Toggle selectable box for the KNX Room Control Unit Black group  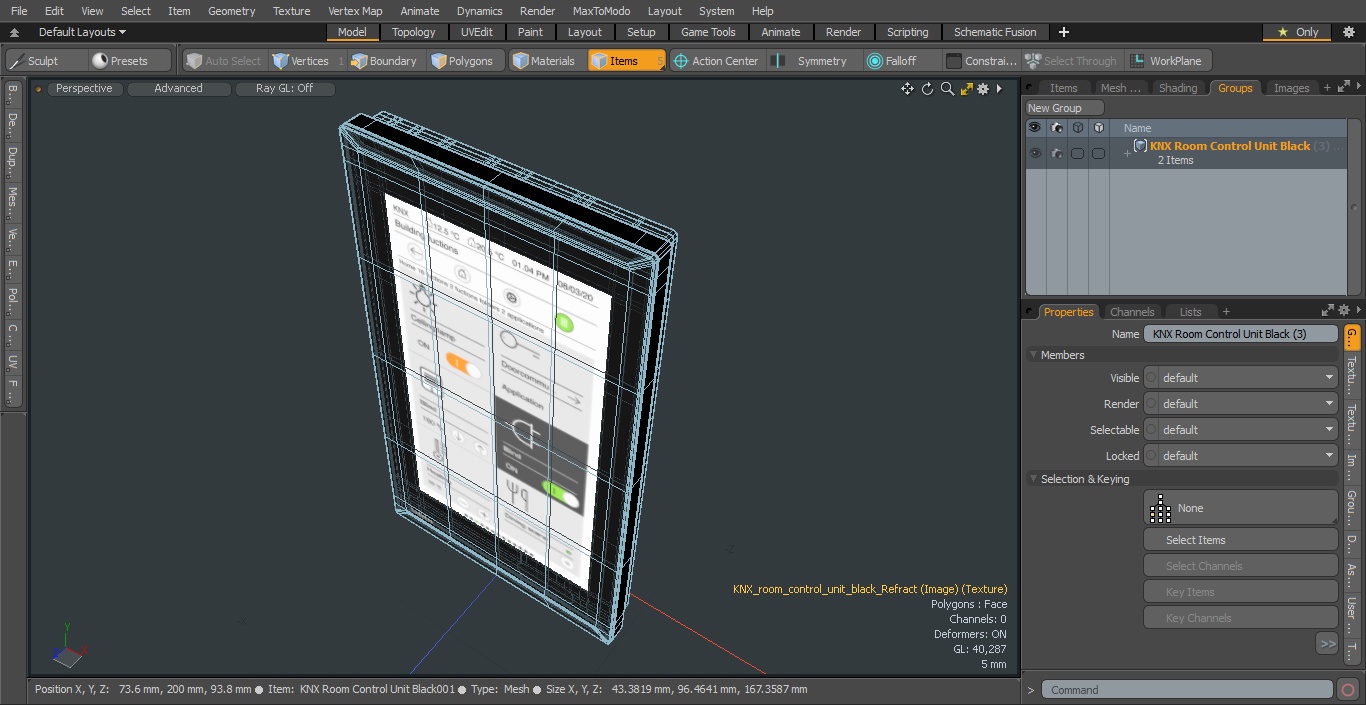click(x=1077, y=153)
